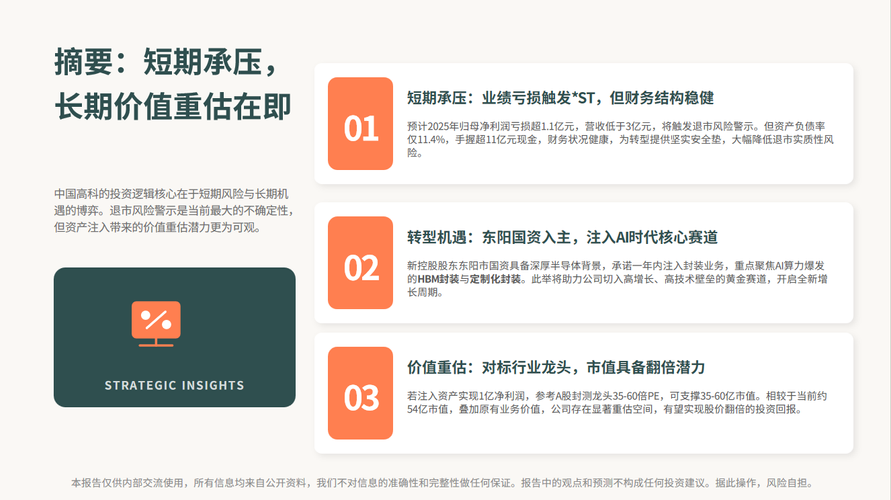891x500 pixels.
Task: Click text line 54亿市值，叠加原有业务价值
Action: (x=605, y=409)
